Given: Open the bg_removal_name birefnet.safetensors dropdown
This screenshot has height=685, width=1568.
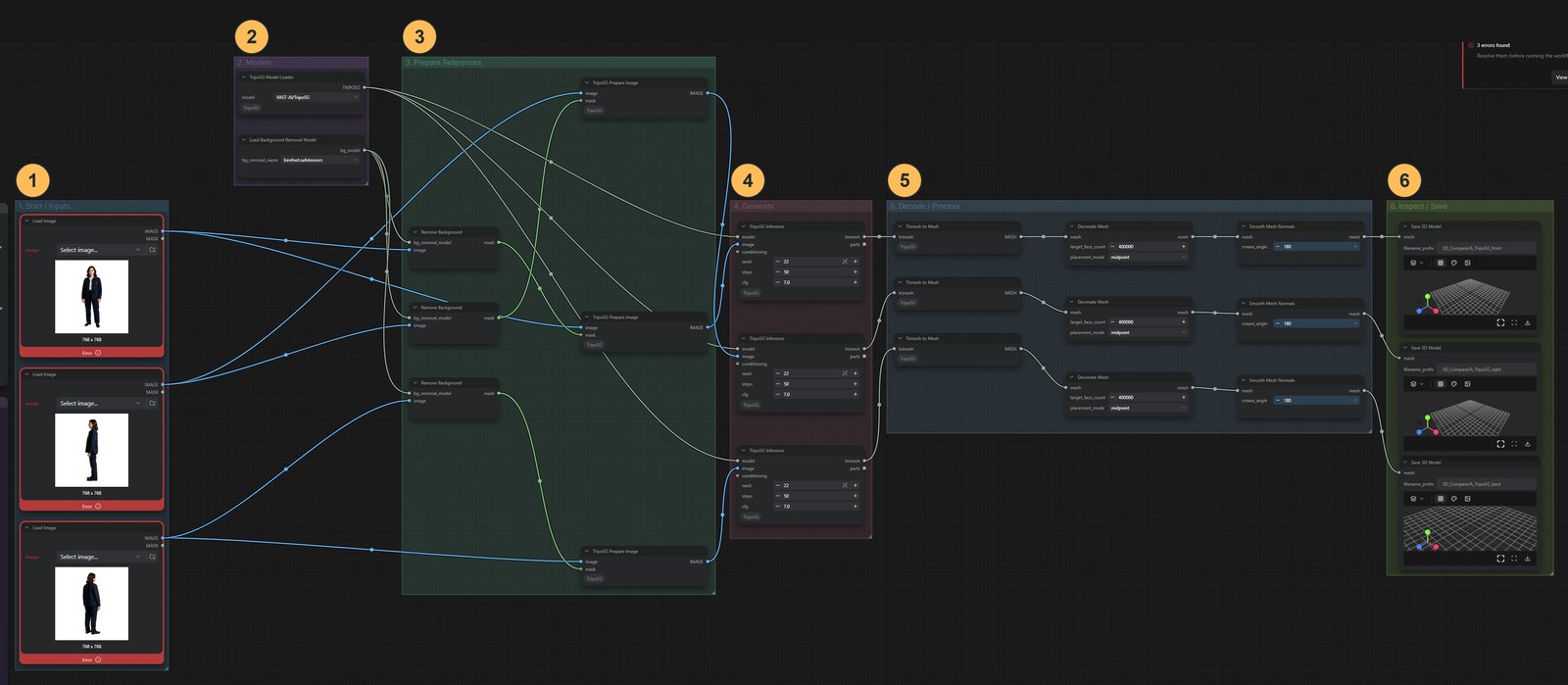Looking at the screenshot, I should 320,160.
